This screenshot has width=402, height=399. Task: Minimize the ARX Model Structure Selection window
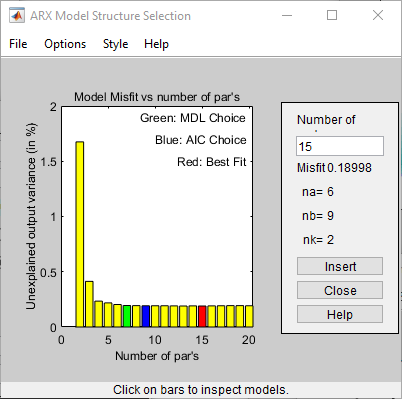click(x=287, y=15)
